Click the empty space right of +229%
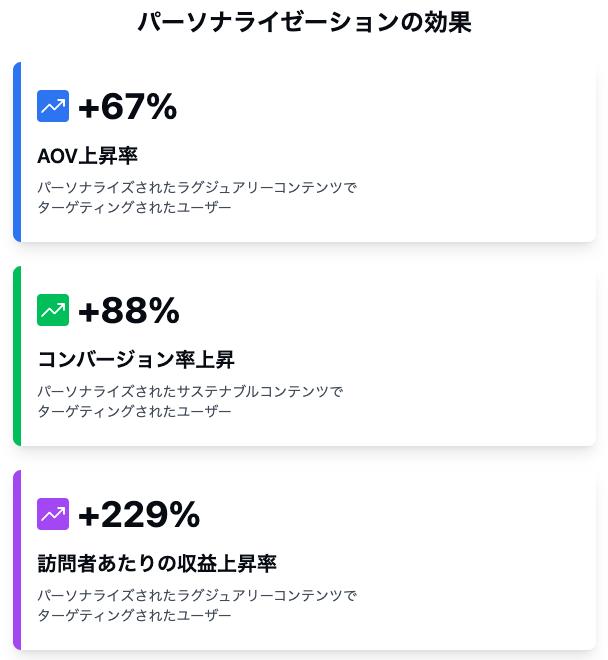Viewport: 608px width, 660px height. [x=400, y=515]
